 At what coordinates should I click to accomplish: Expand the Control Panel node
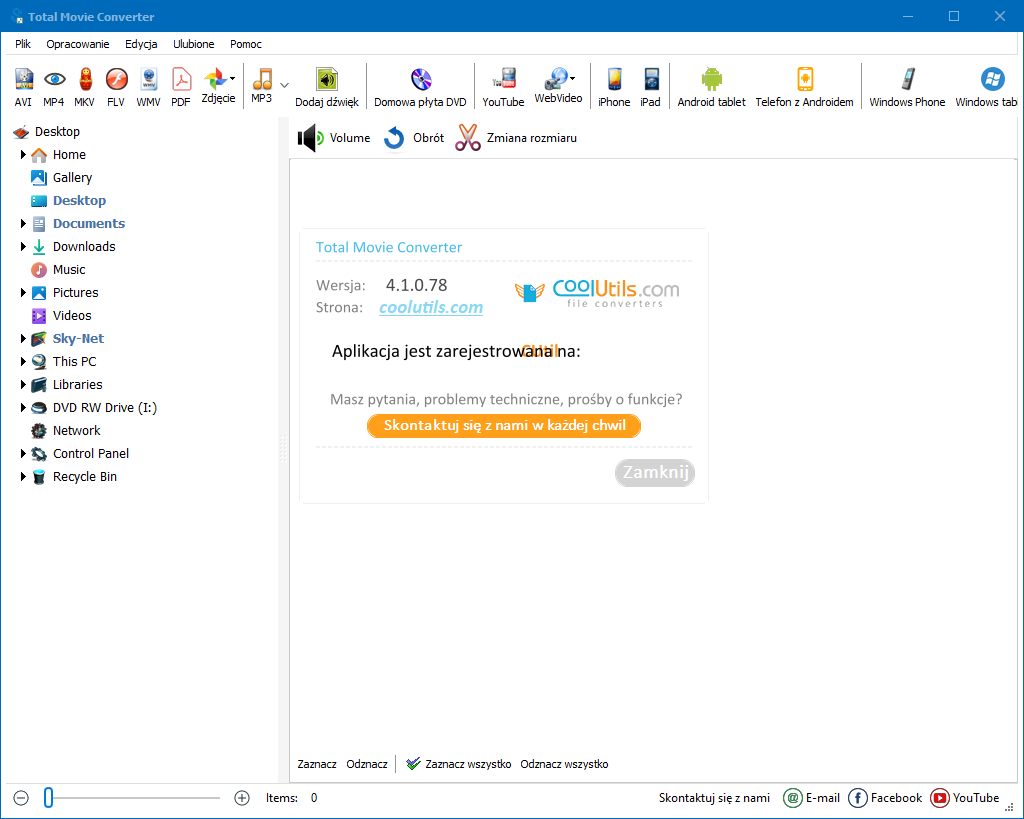23,453
